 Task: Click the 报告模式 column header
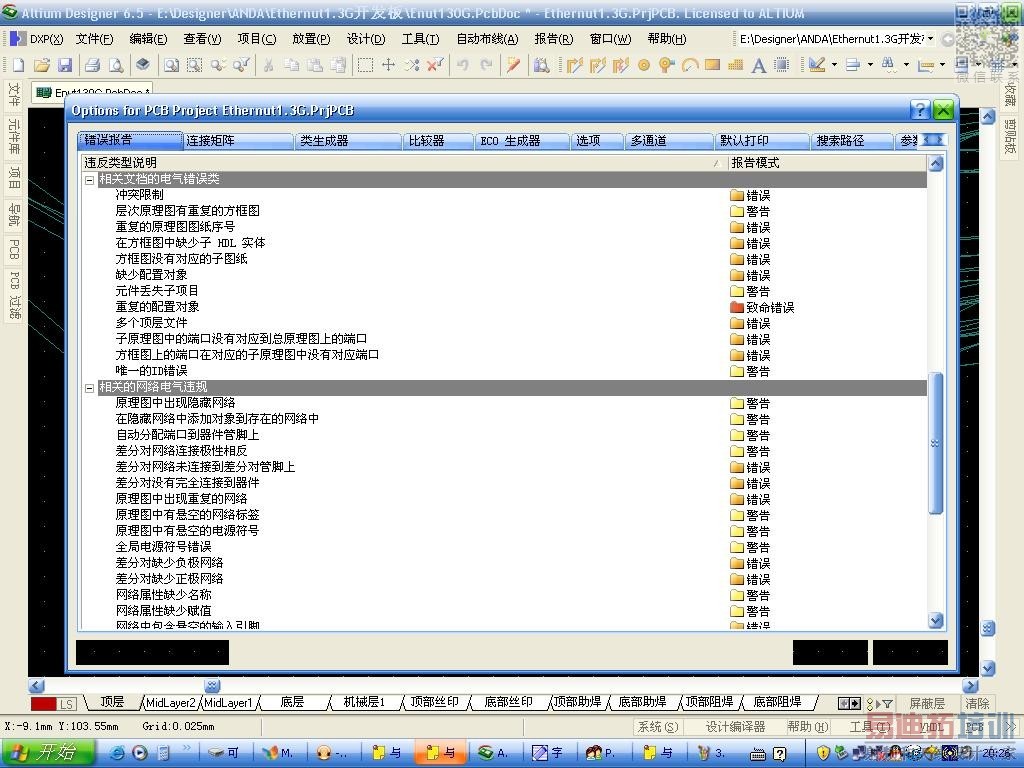pyautogui.click(x=826, y=163)
